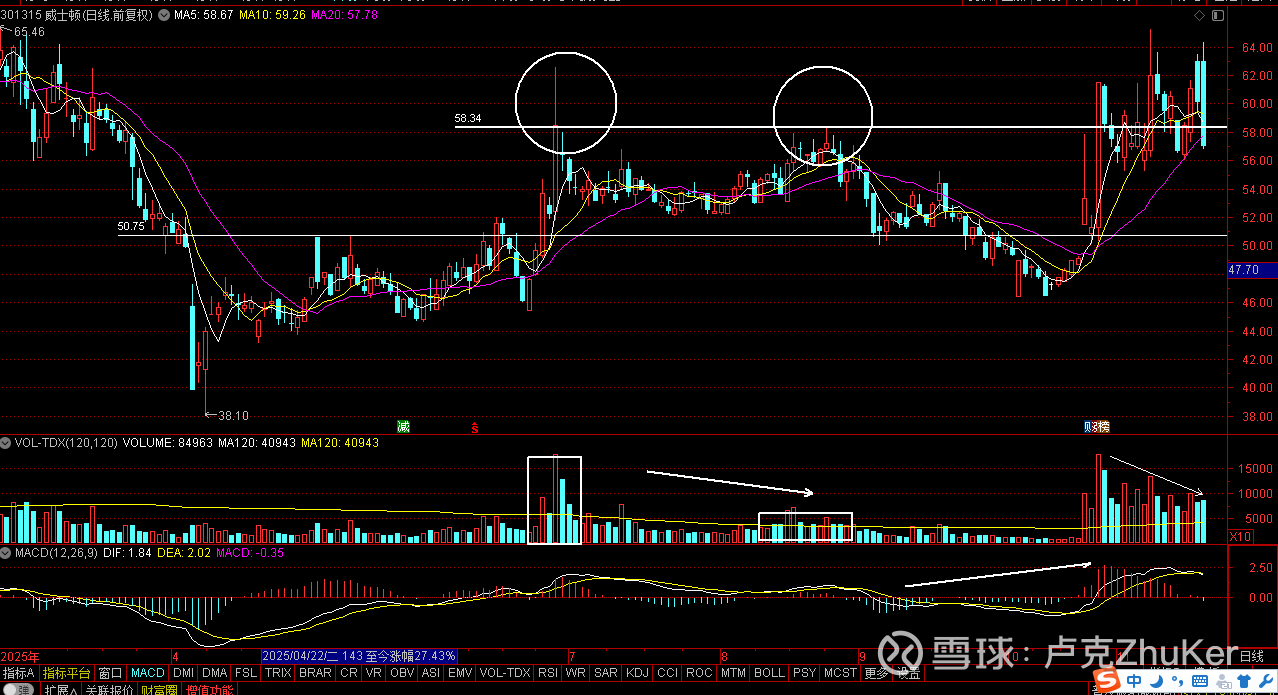Click the MA20: 57.78 label
Screen dimensions: 1278x695
[x=344, y=16]
